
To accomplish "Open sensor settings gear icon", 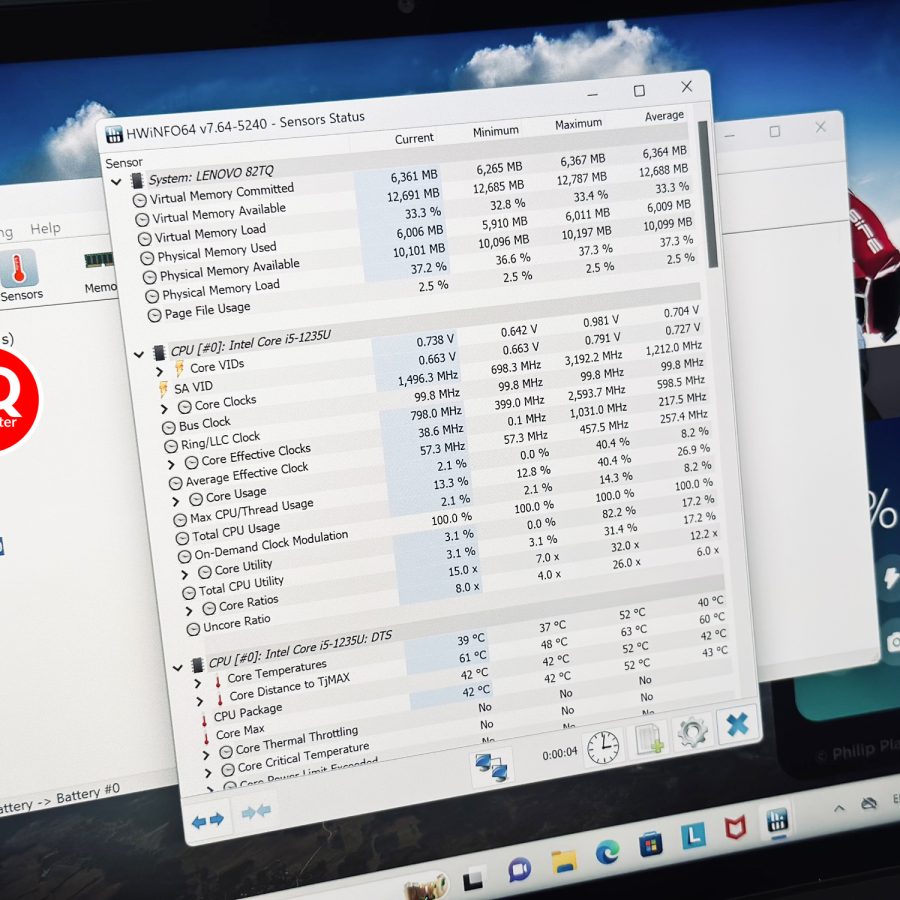I will click(x=692, y=732).
